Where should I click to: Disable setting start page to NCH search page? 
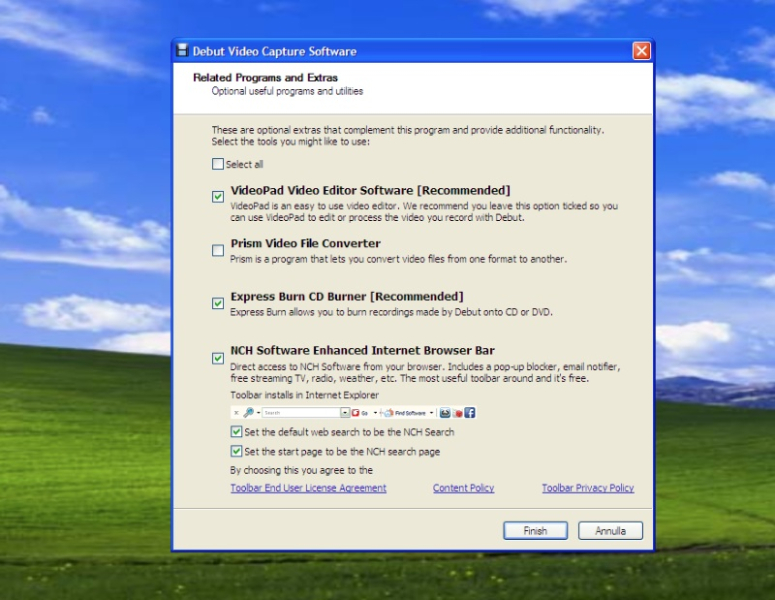236,451
